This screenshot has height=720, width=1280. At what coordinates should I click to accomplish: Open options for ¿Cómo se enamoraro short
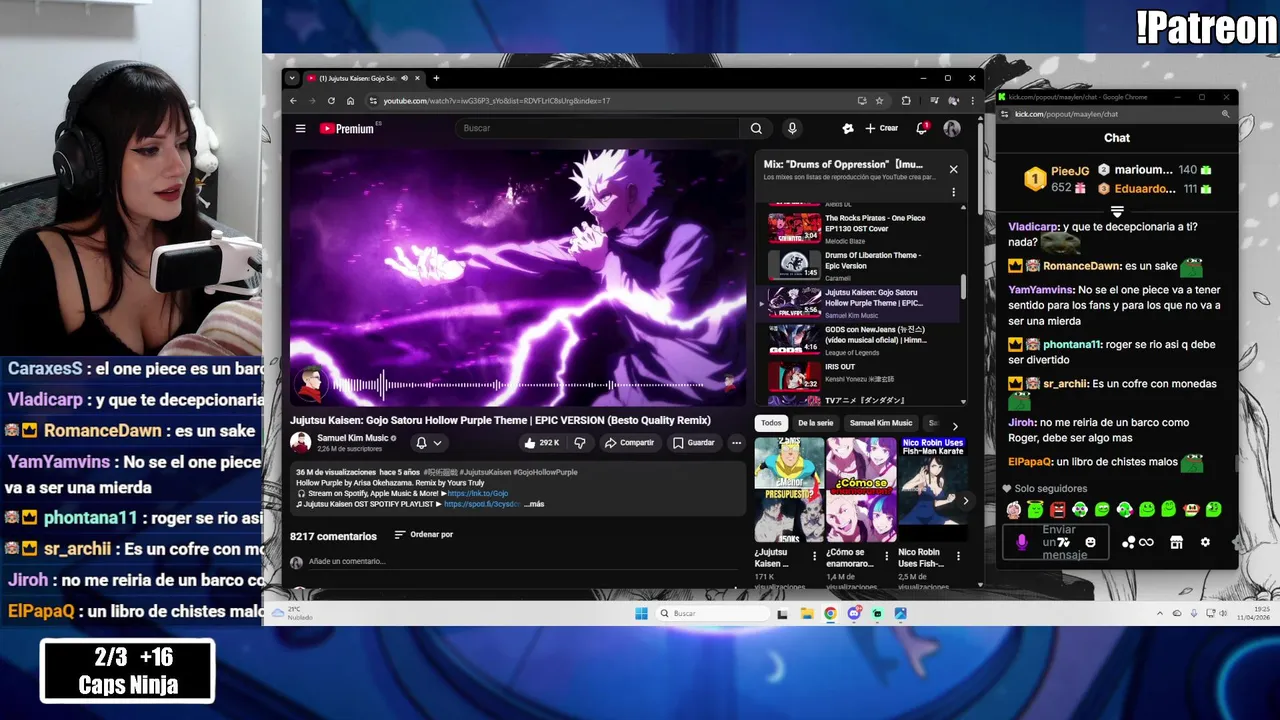tap(886, 556)
